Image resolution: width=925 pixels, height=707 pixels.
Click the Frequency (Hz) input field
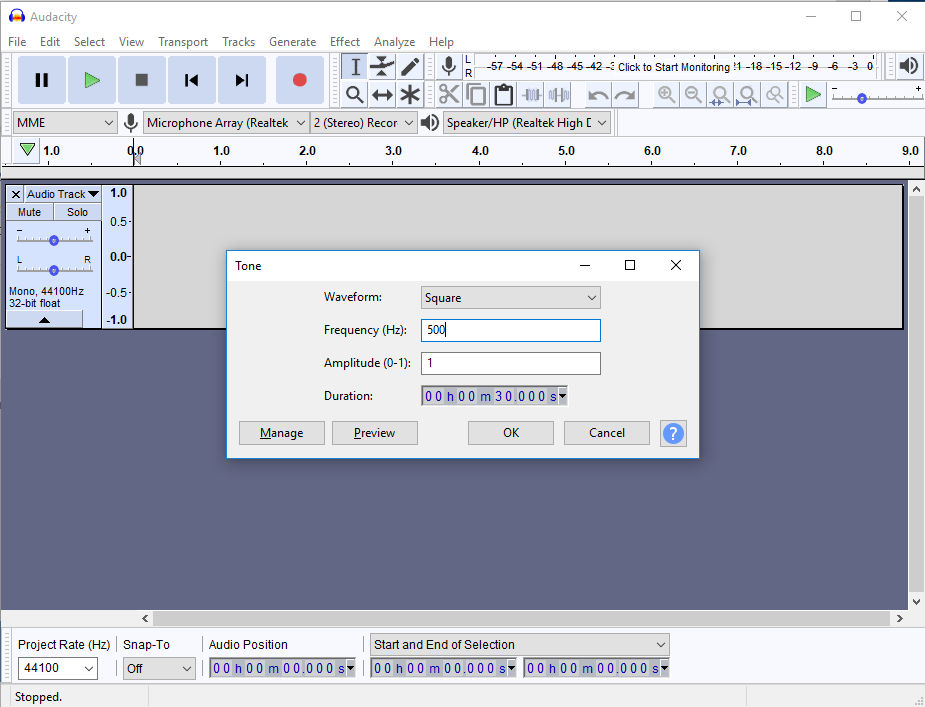[x=510, y=330]
